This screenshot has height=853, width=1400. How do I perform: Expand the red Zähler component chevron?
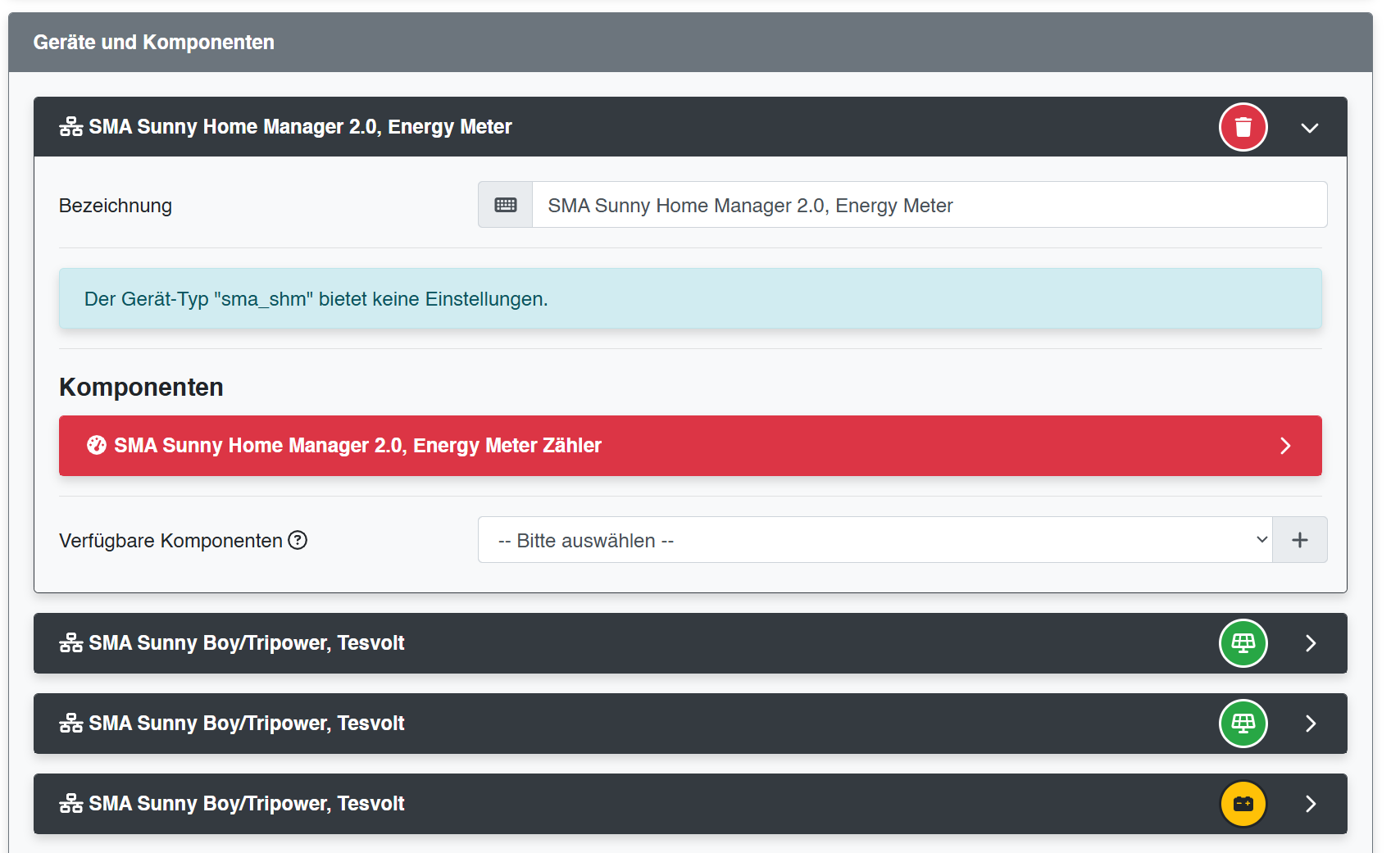click(x=1284, y=446)
